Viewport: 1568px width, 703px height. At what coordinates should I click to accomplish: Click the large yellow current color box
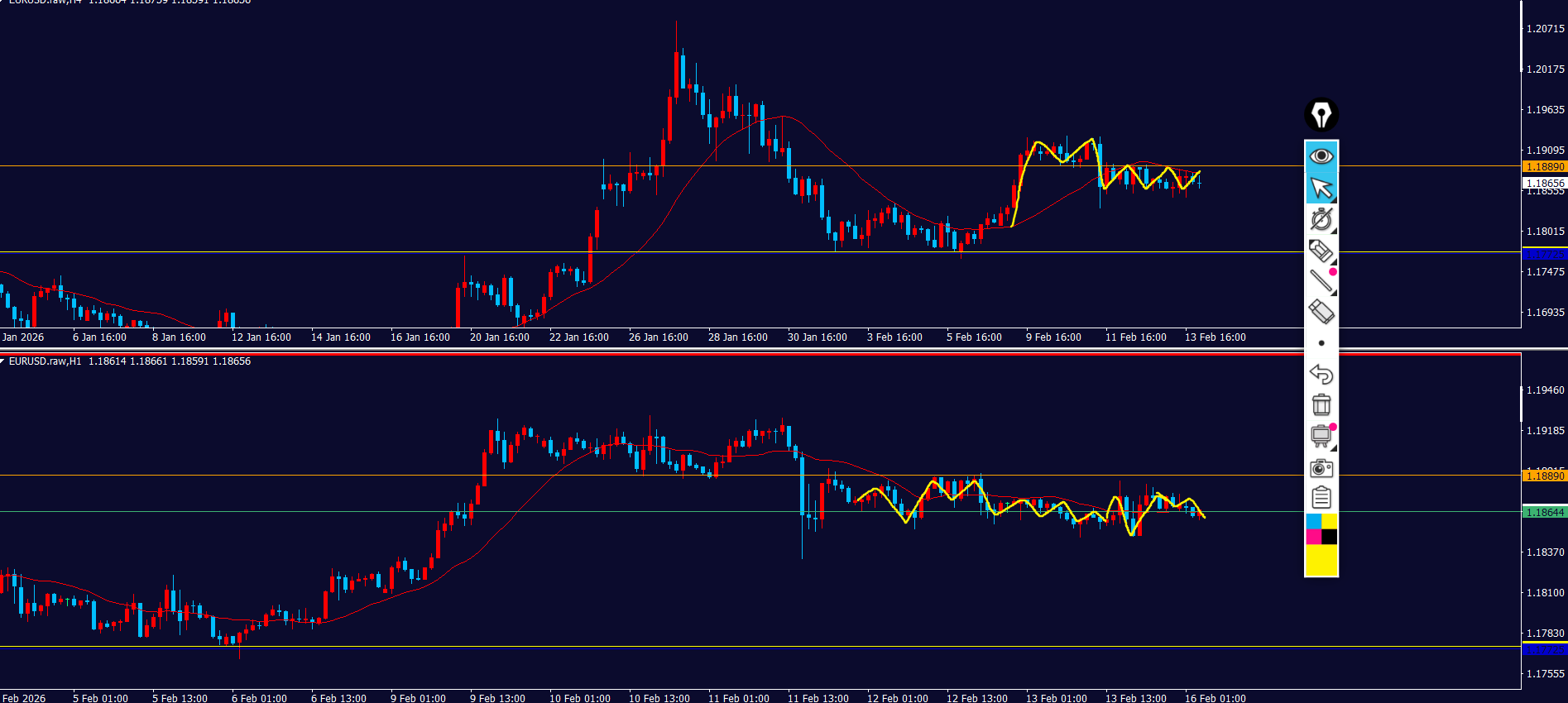(x=1321, y=560)
